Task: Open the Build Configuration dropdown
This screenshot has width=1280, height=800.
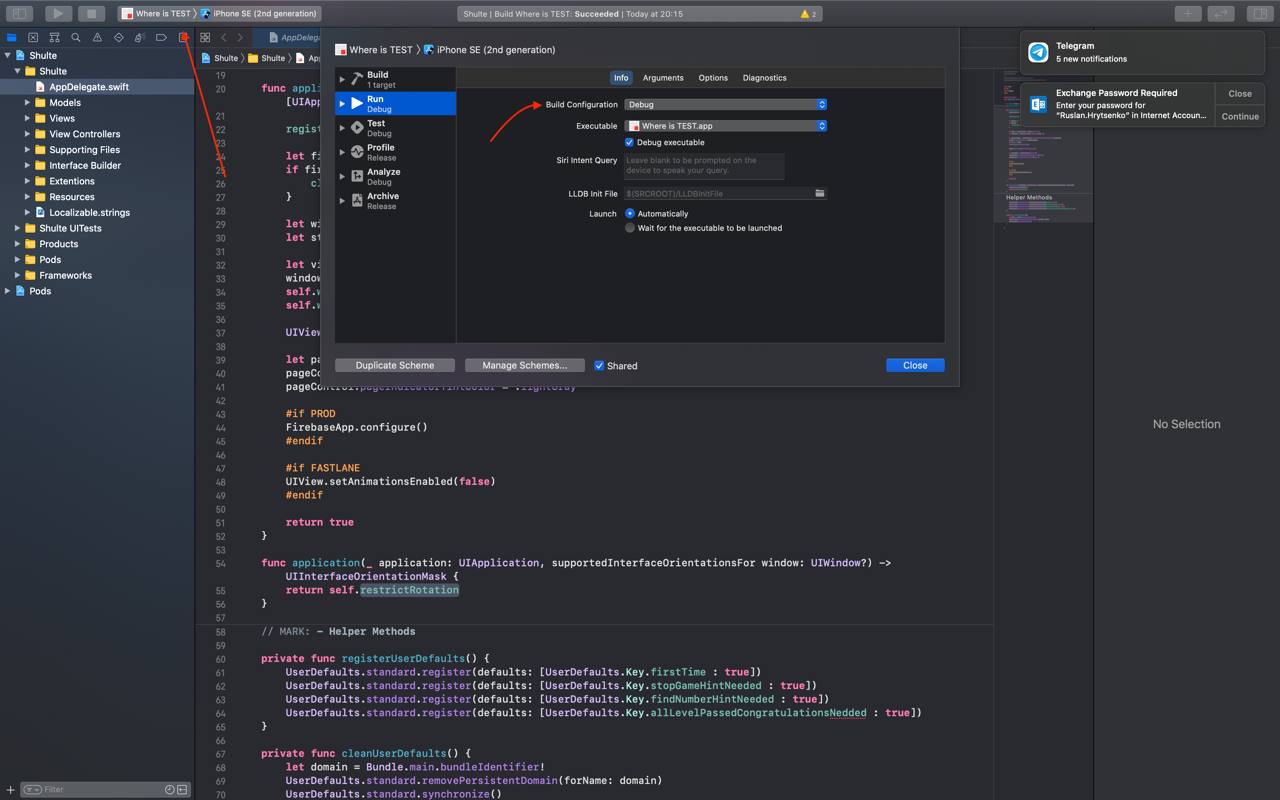Action: click(726, 104)
